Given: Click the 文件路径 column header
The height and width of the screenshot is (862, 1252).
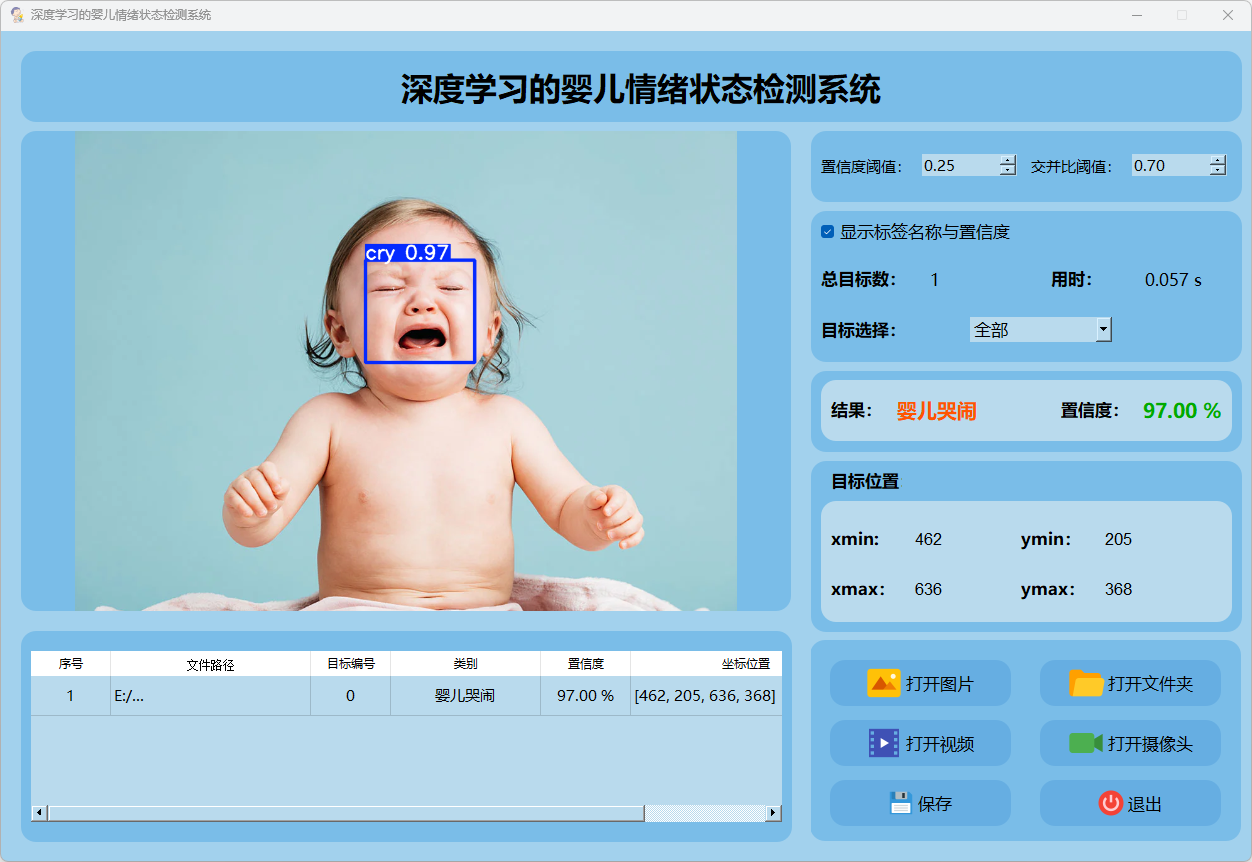Looking at the screenshot, I should [210, 664].
